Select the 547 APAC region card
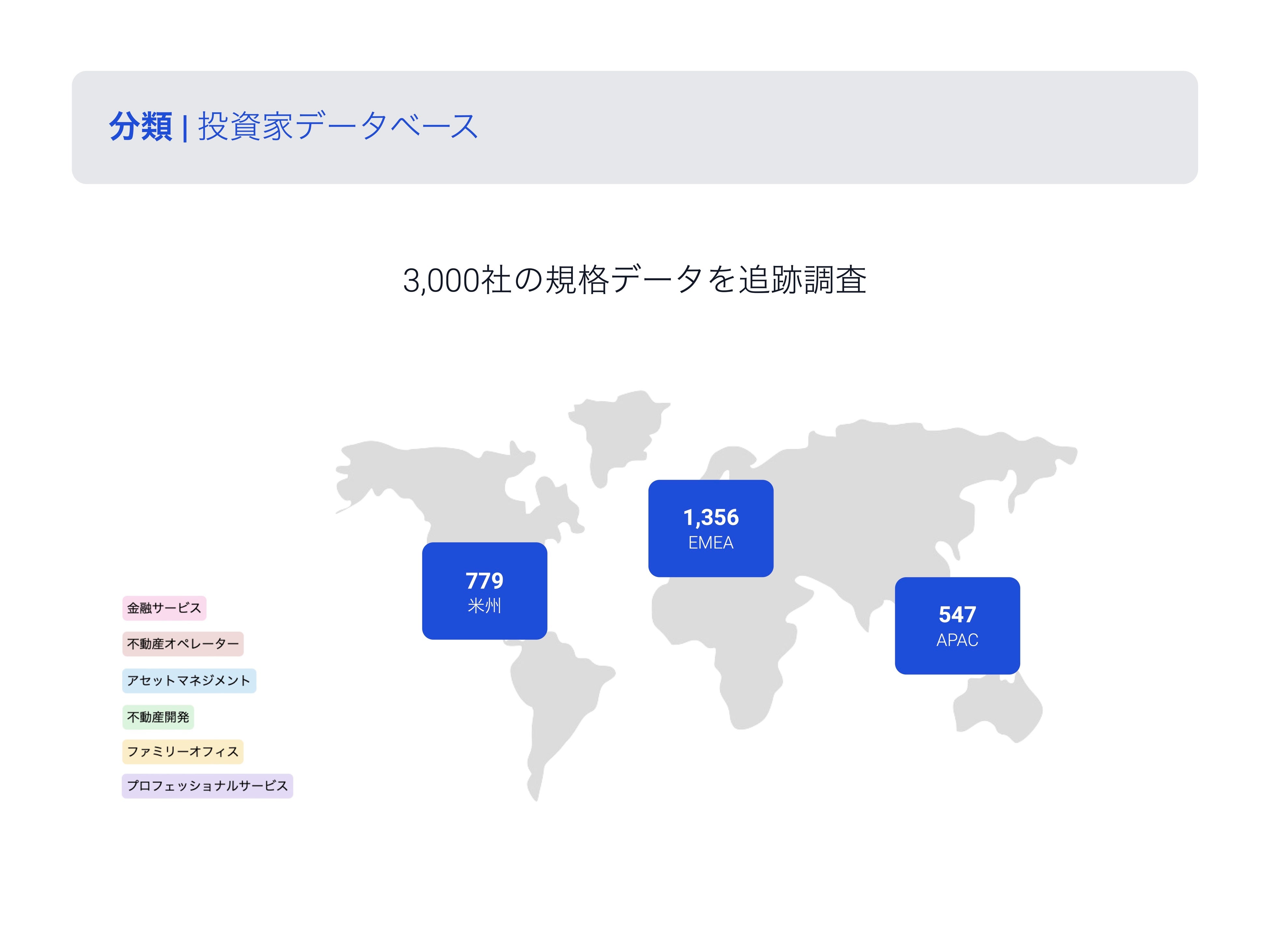This screenshot has width=1270, height=952. (956, 626)
